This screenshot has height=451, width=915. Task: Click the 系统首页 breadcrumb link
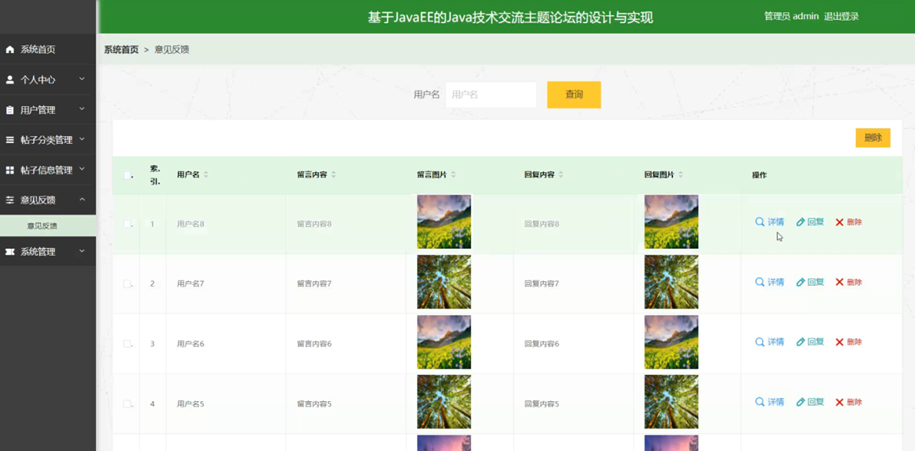(121, 50)
